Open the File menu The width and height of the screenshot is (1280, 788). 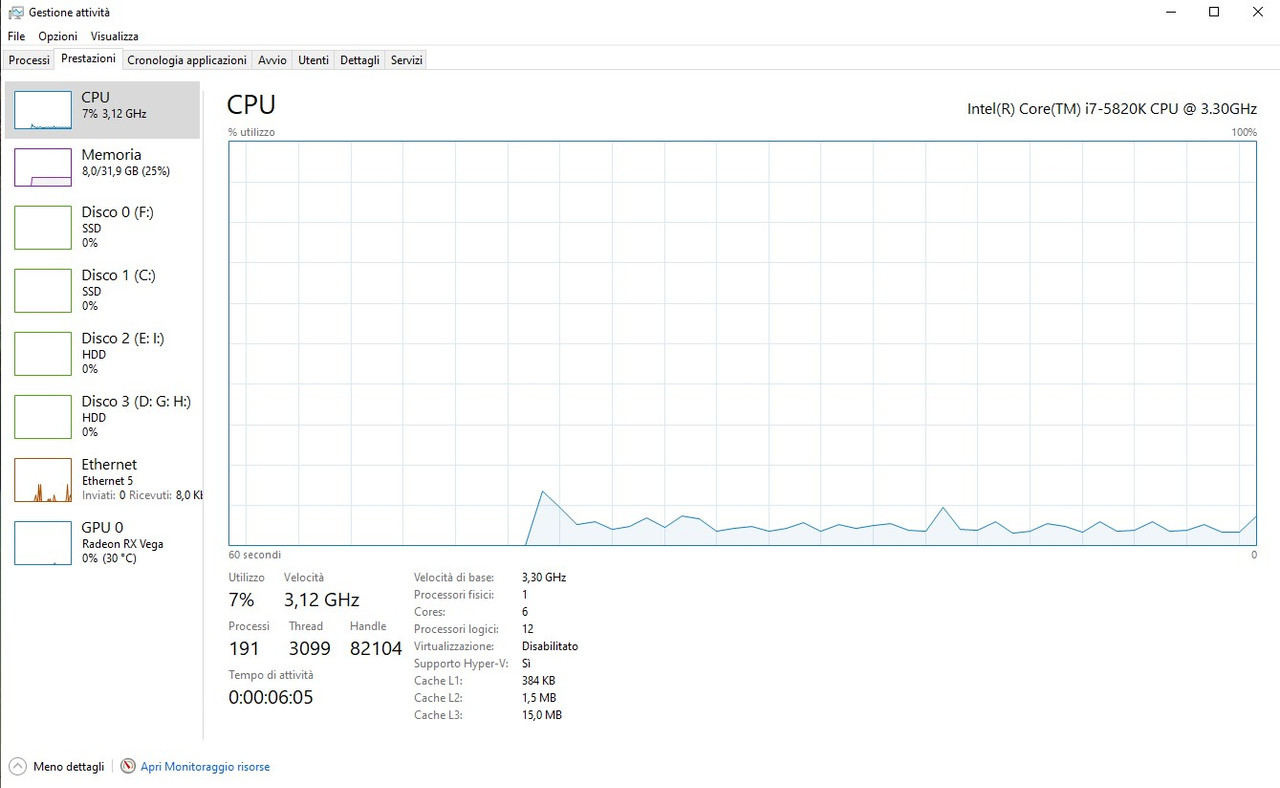coord(16,36)
